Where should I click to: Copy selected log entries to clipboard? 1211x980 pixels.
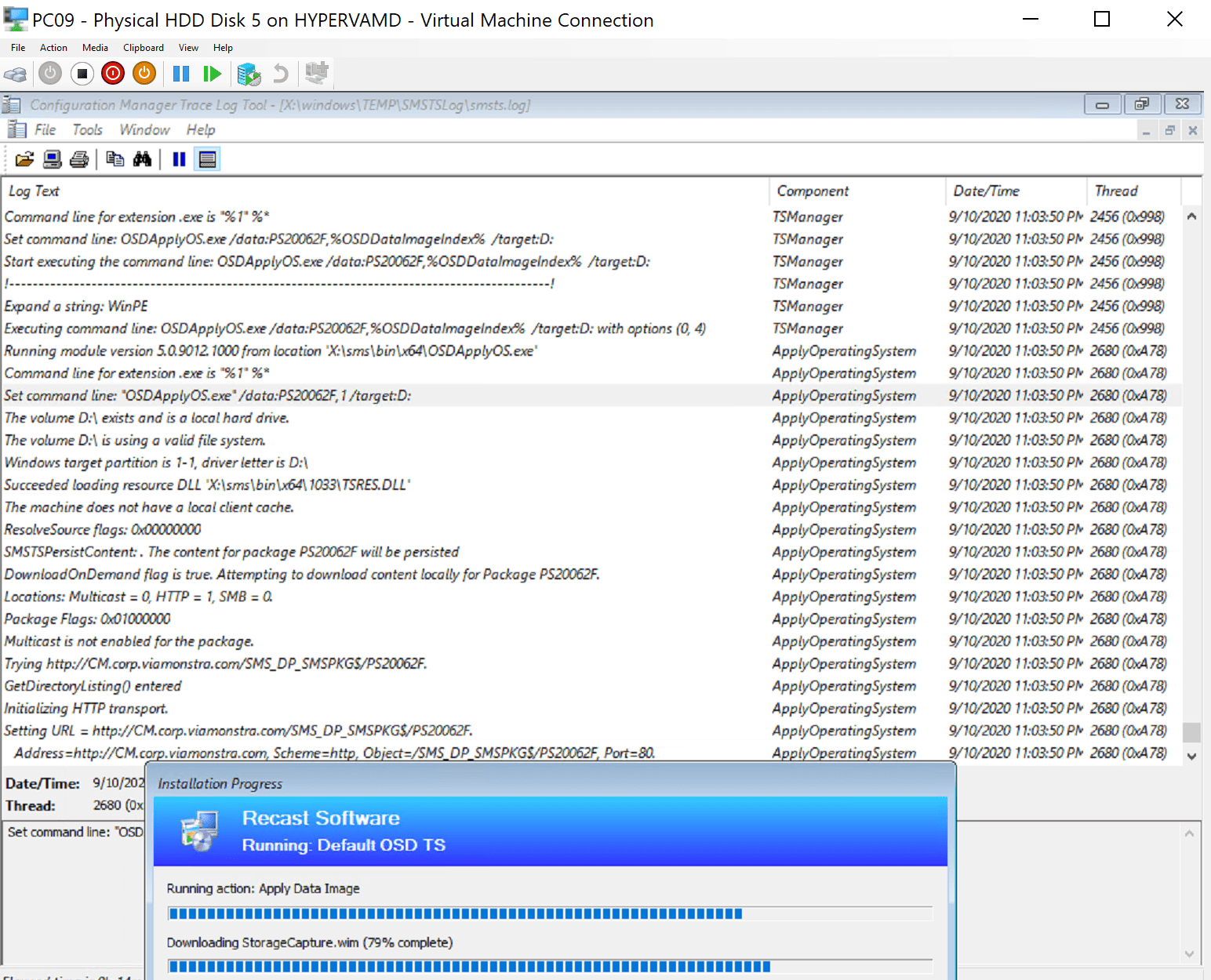click(x=115, y=158)
